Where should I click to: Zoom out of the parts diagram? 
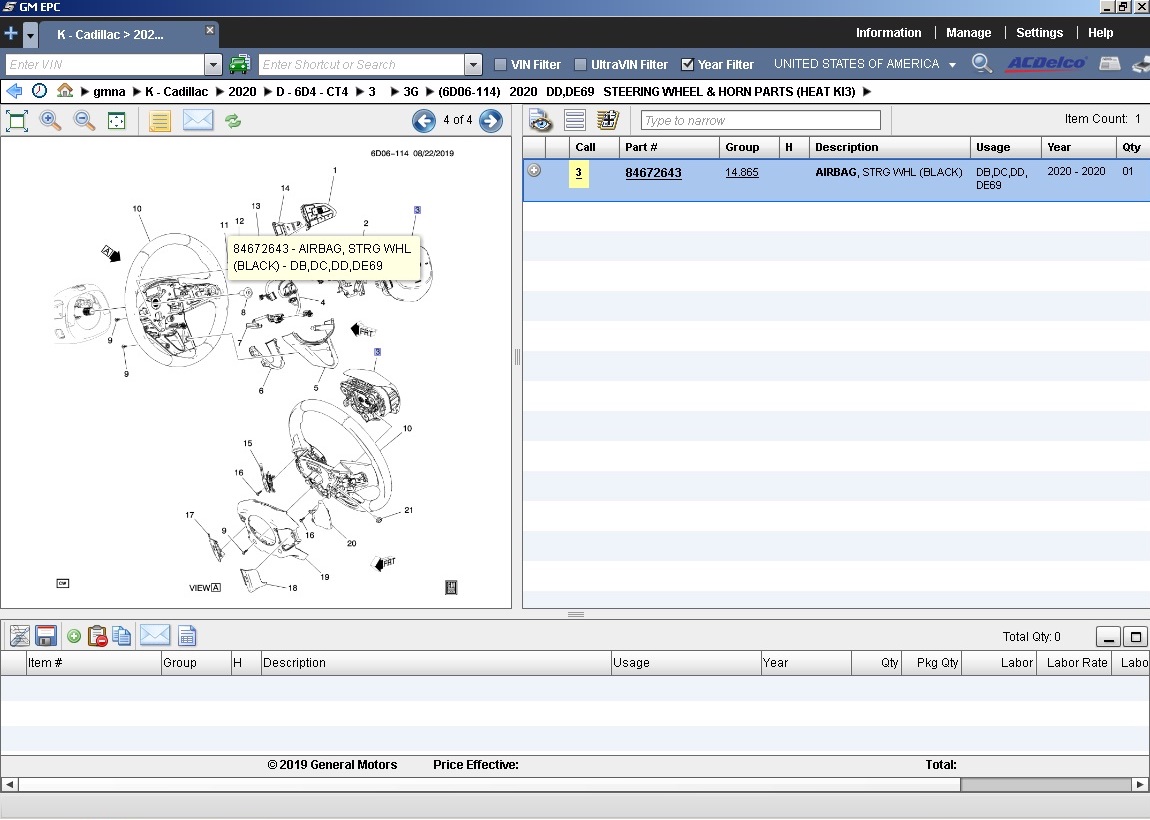click(85, 121)
